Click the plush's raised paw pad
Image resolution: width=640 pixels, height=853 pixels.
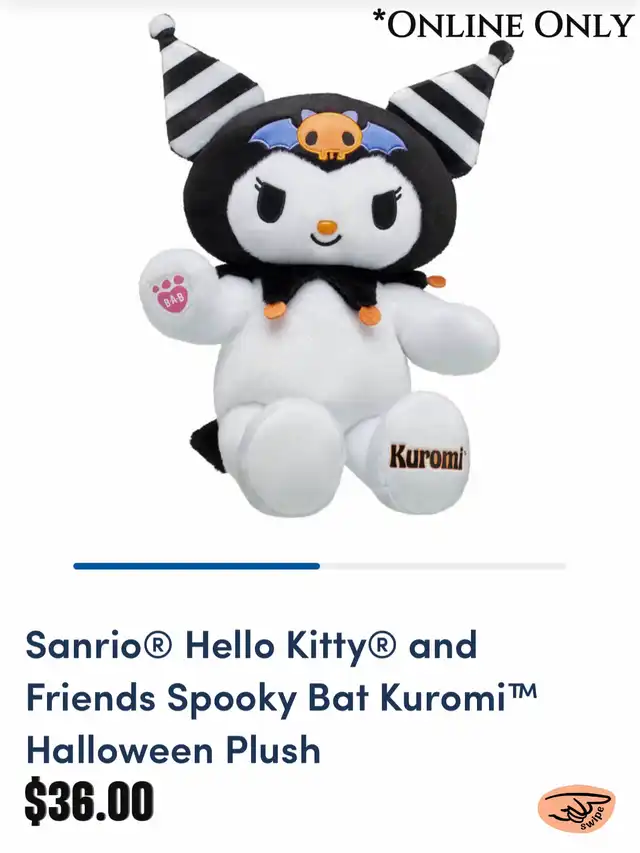tap(170, 288)
